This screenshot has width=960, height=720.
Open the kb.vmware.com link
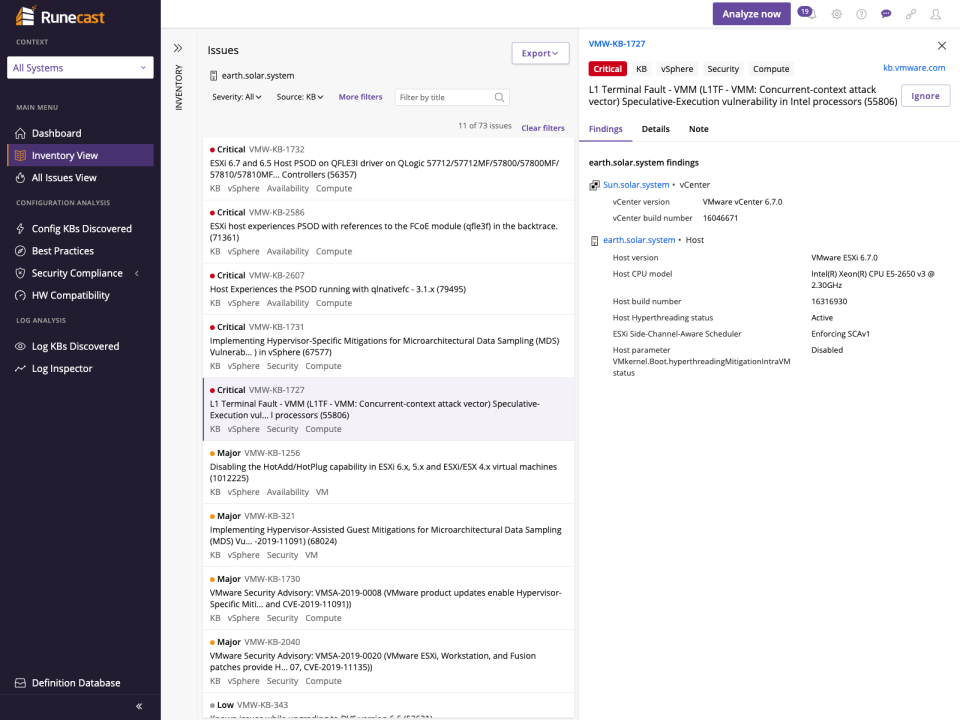913,68
